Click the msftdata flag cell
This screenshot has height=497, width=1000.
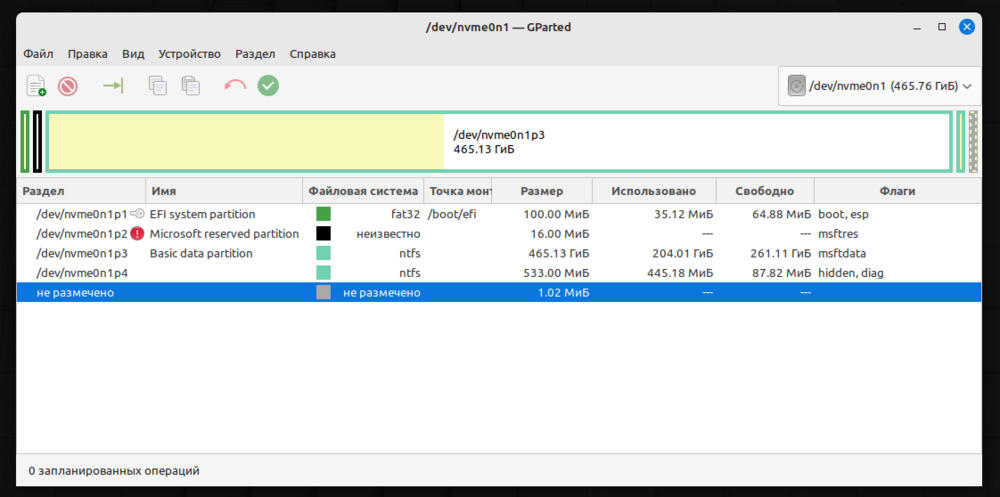[x=842, y=254]
